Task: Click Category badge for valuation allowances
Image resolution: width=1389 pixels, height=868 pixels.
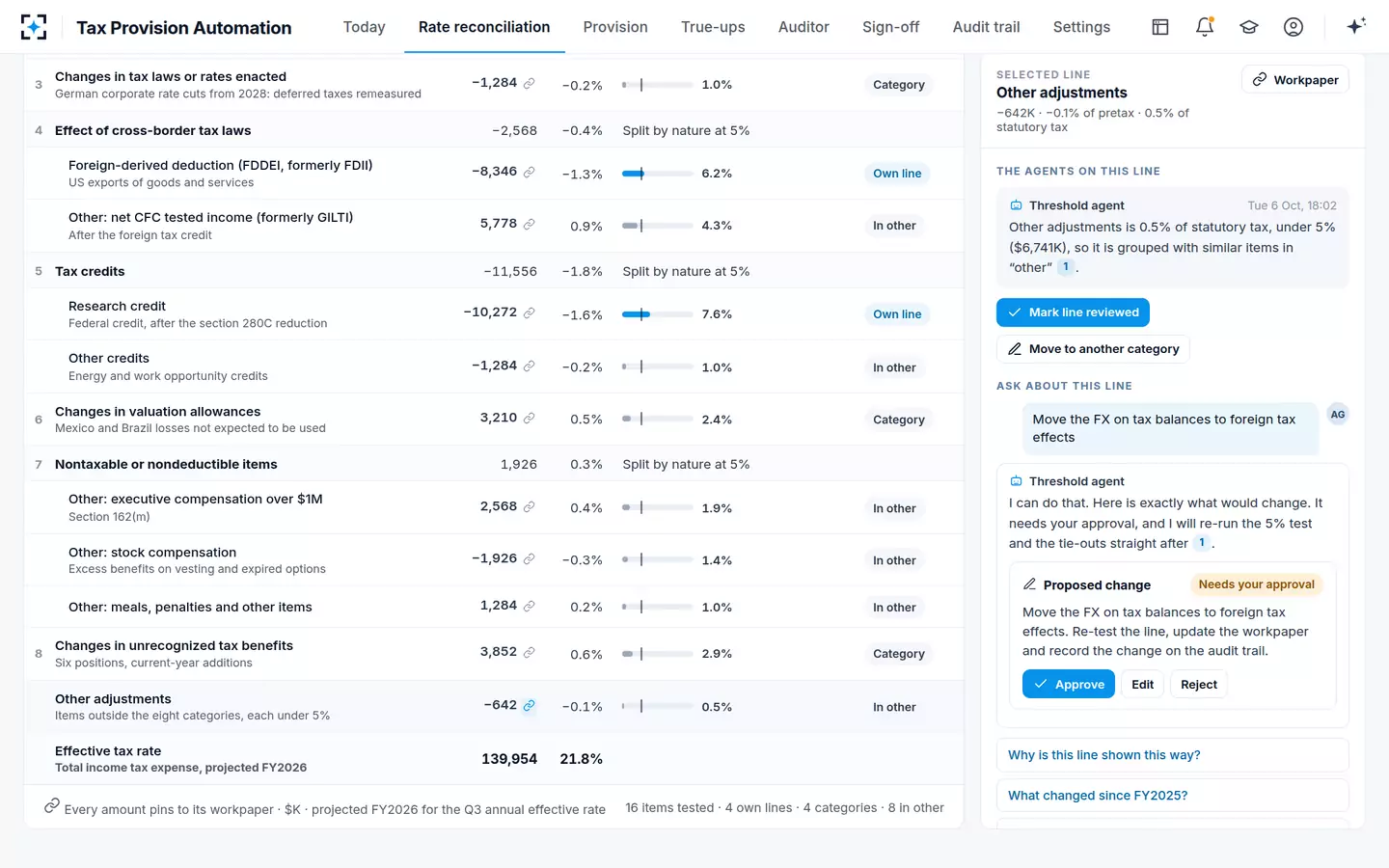Action: (x=899, y=420)
